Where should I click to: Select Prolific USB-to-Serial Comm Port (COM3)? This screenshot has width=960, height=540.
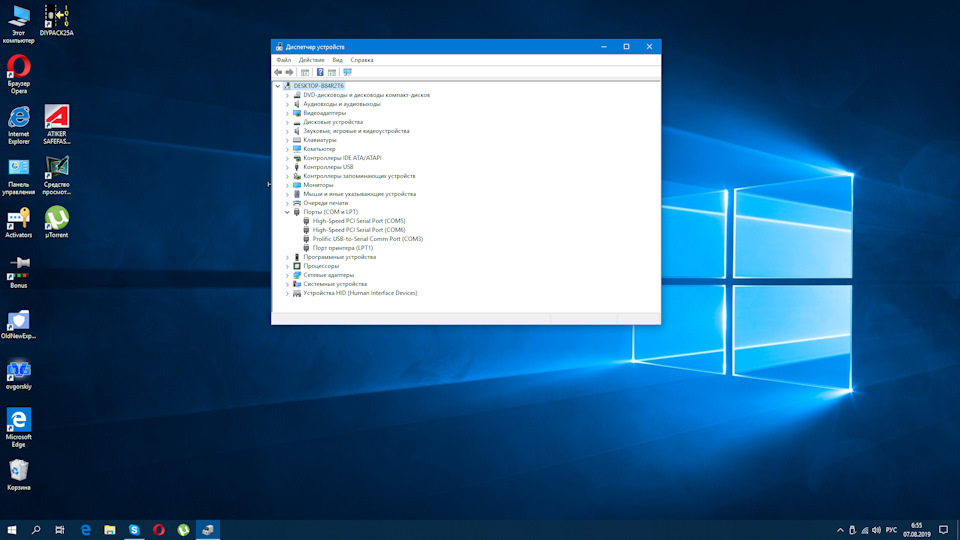(367, 239)
